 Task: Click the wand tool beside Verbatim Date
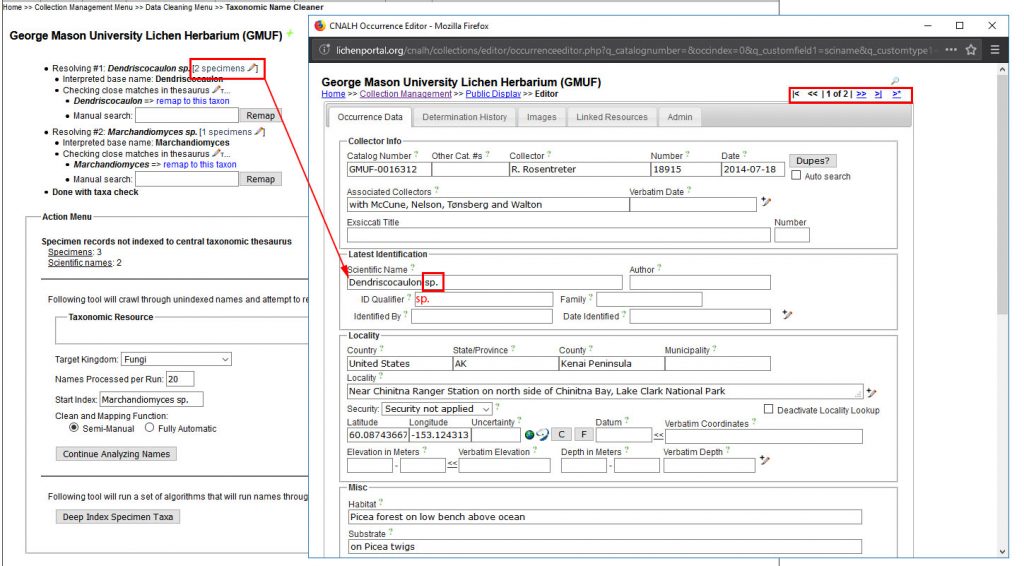coord(766,202)
